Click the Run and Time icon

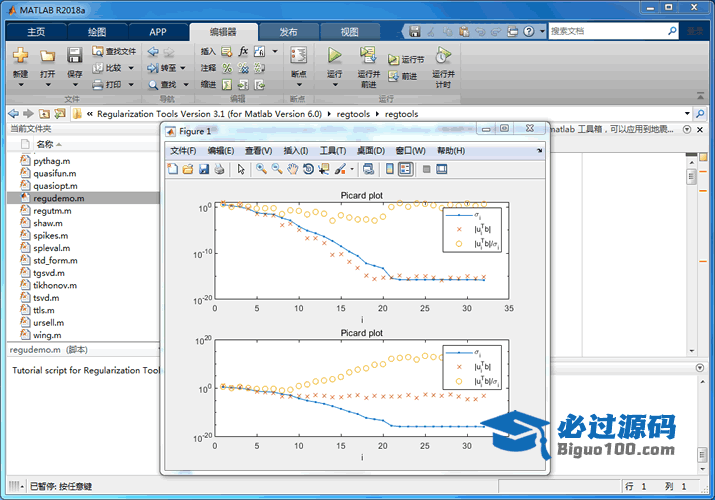pos(443,55)
